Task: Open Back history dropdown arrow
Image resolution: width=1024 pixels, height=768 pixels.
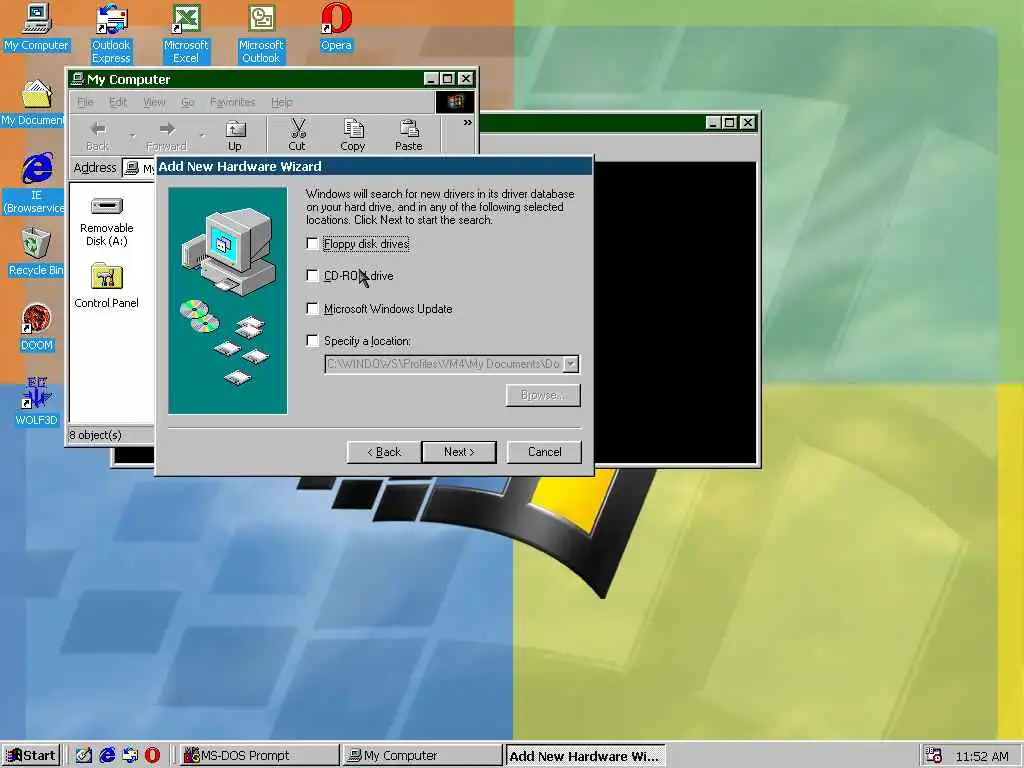Action: 133,136
